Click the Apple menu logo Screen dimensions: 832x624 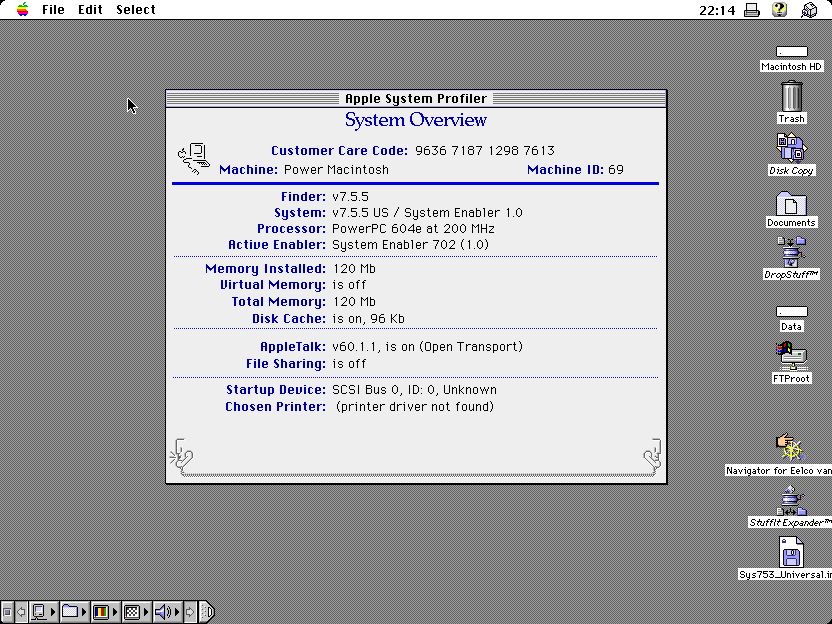click(x=22, y=10)
